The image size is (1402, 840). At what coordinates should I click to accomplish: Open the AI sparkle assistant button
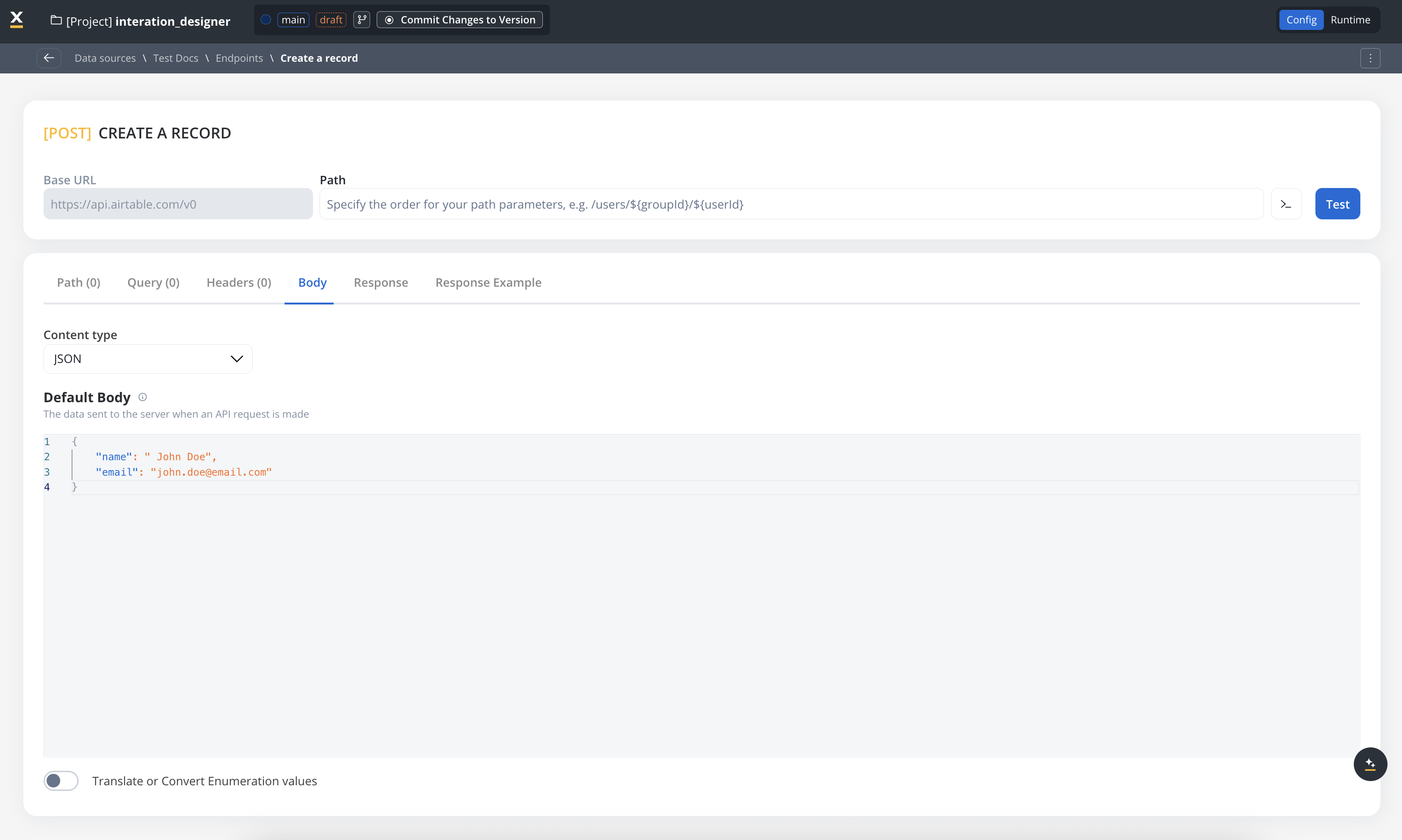(1370, 764)
